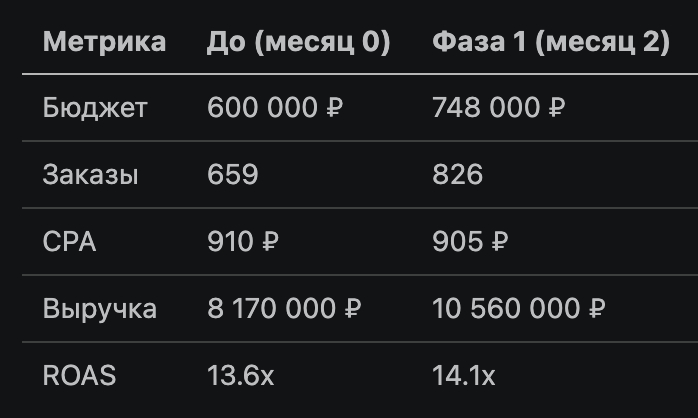Click the ruble sign after 8 170 000
Screen dimensions: 698x418
coord(353,309)
